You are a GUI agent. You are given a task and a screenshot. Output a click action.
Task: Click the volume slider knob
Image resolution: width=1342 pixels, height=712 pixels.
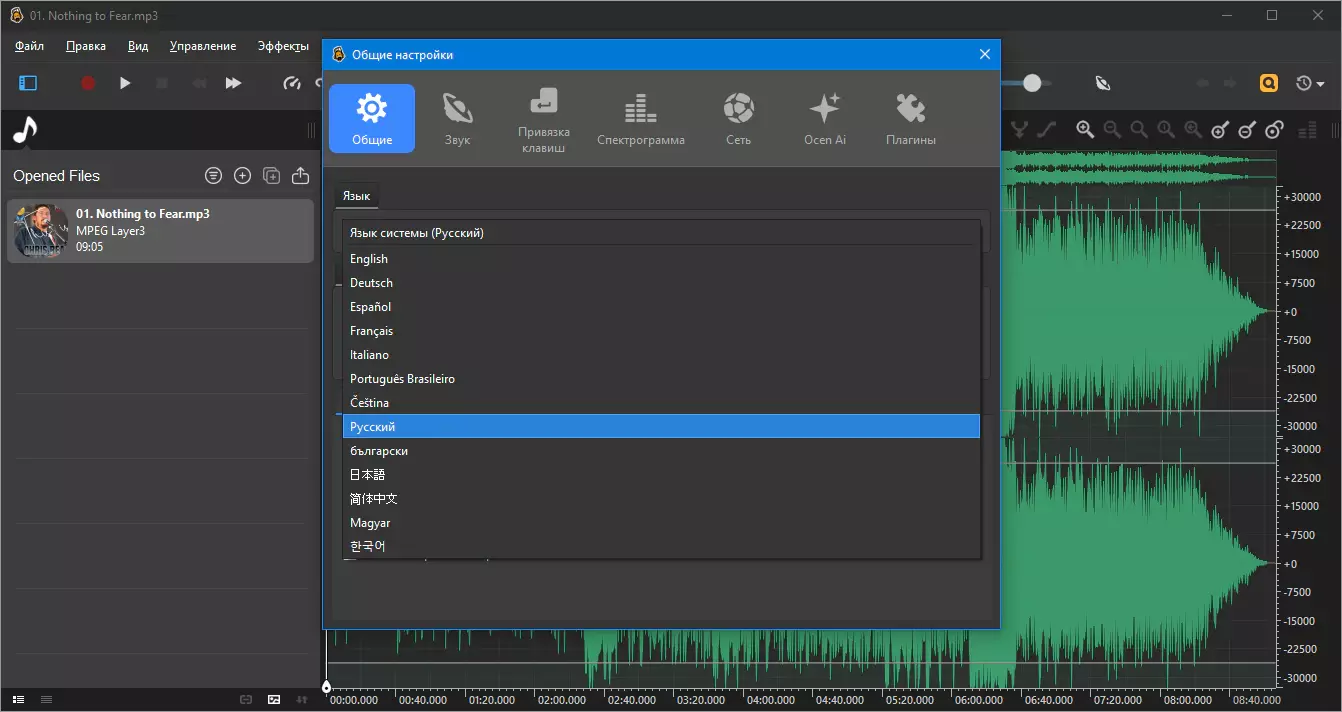(x=1032, y=83)
